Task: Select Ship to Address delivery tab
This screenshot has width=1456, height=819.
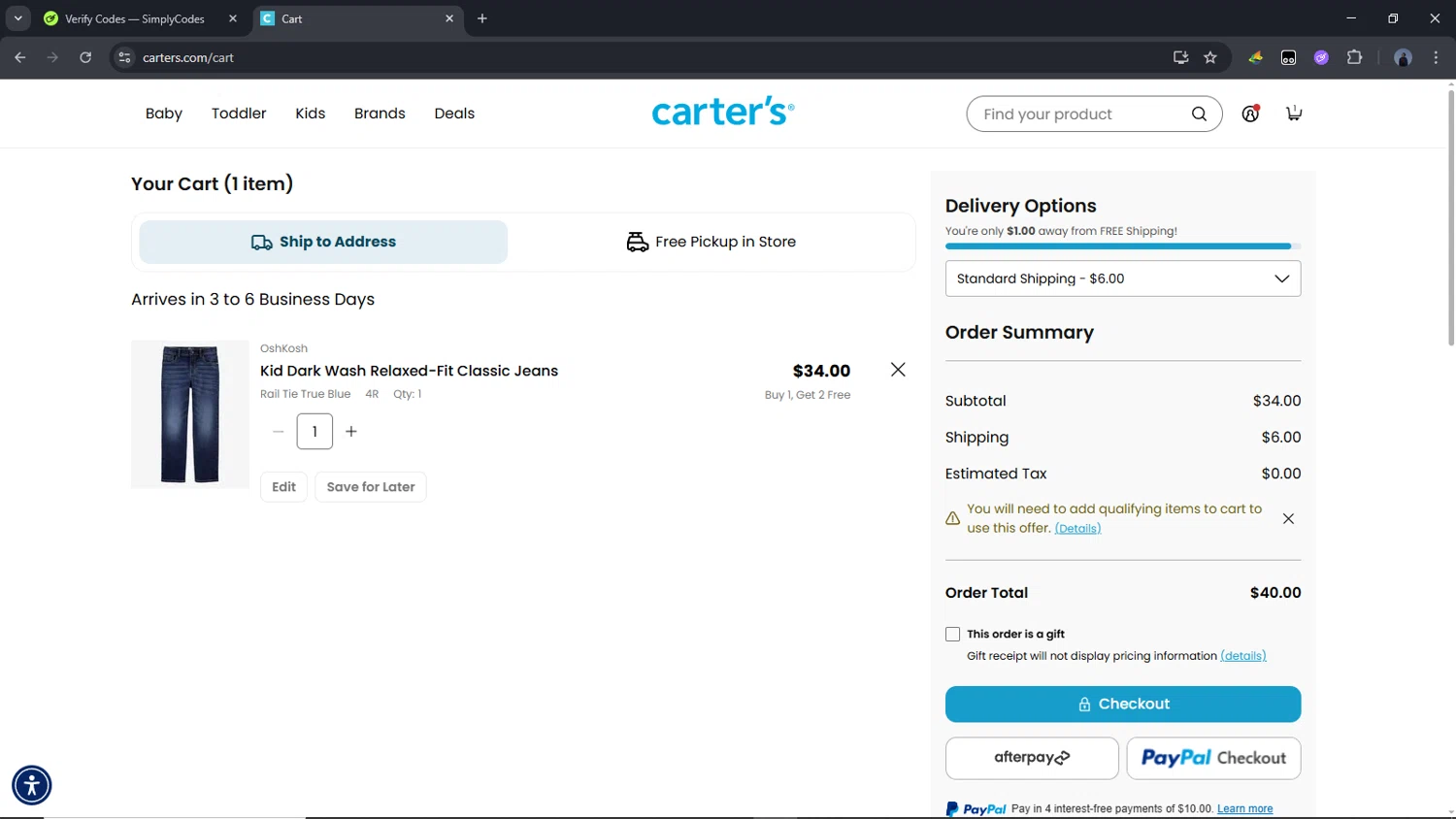Action: 323,242
